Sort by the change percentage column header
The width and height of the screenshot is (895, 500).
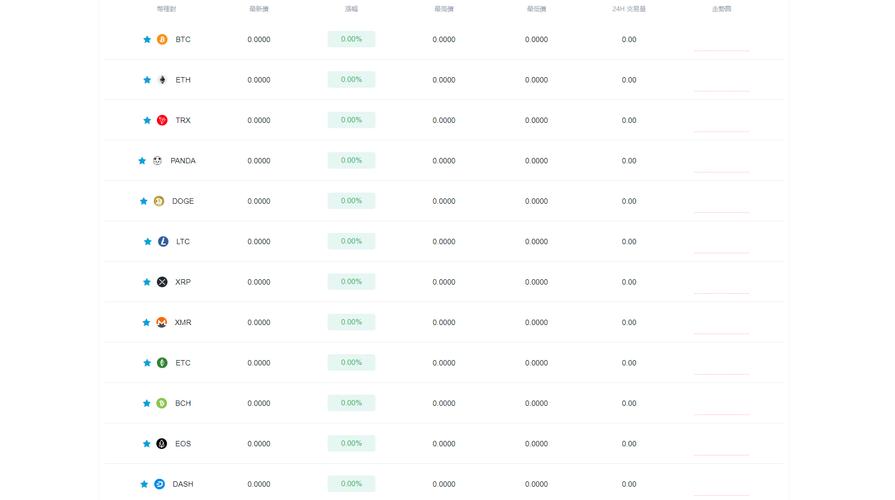tap(351, 9)
